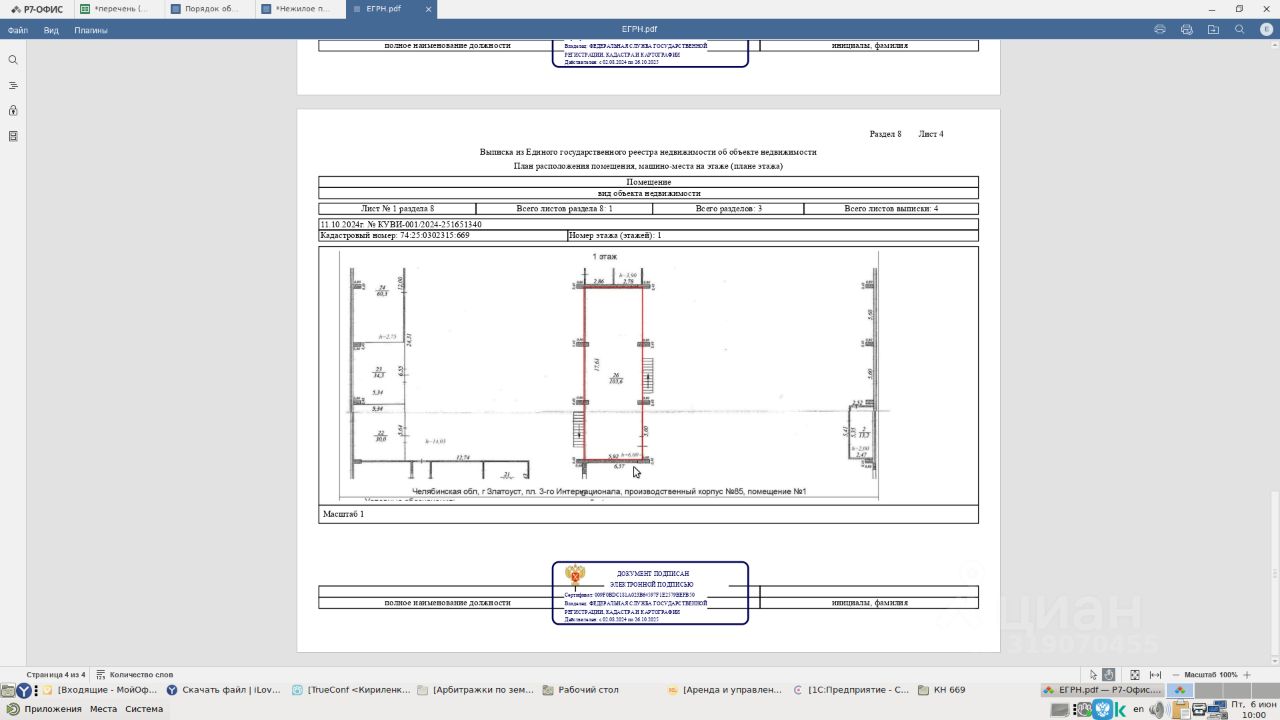Click the date and time clock

[1253, 710]
